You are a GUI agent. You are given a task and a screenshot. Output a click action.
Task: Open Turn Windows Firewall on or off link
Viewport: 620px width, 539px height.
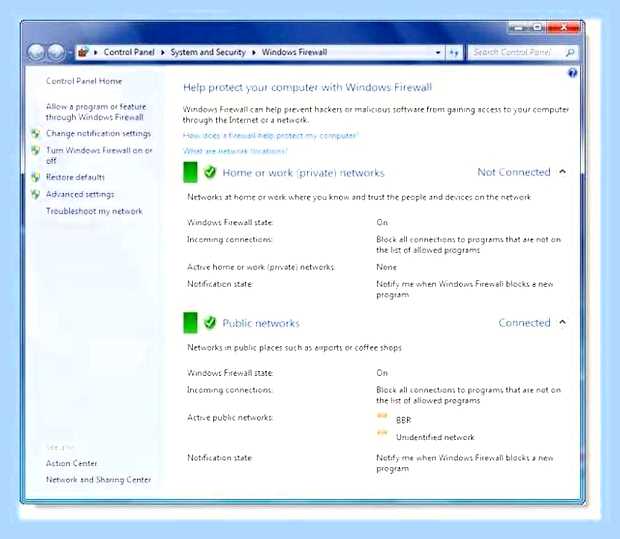tap(99, 155)
